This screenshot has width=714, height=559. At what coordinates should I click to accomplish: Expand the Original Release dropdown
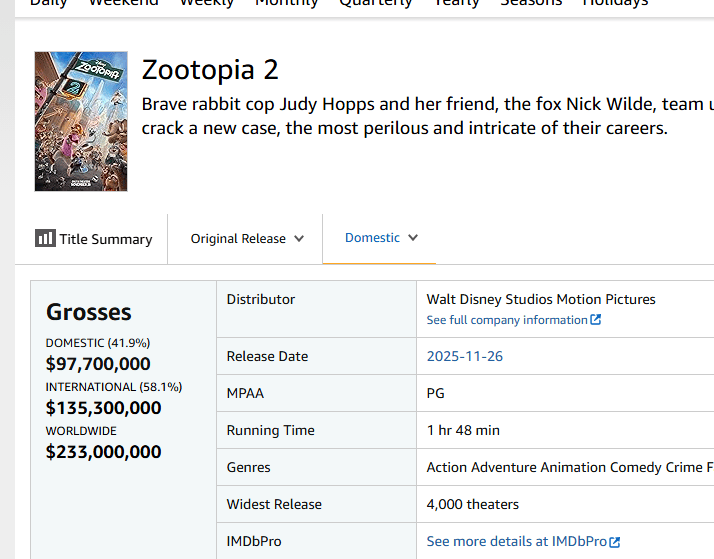pos(246,239)
